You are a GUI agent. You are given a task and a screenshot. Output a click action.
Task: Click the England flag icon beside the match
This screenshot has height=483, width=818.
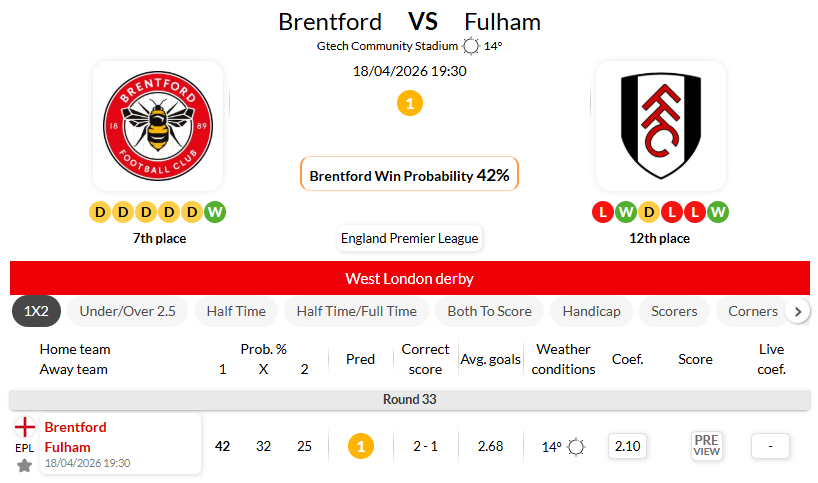pyautogui.click(x=25, y=427)
